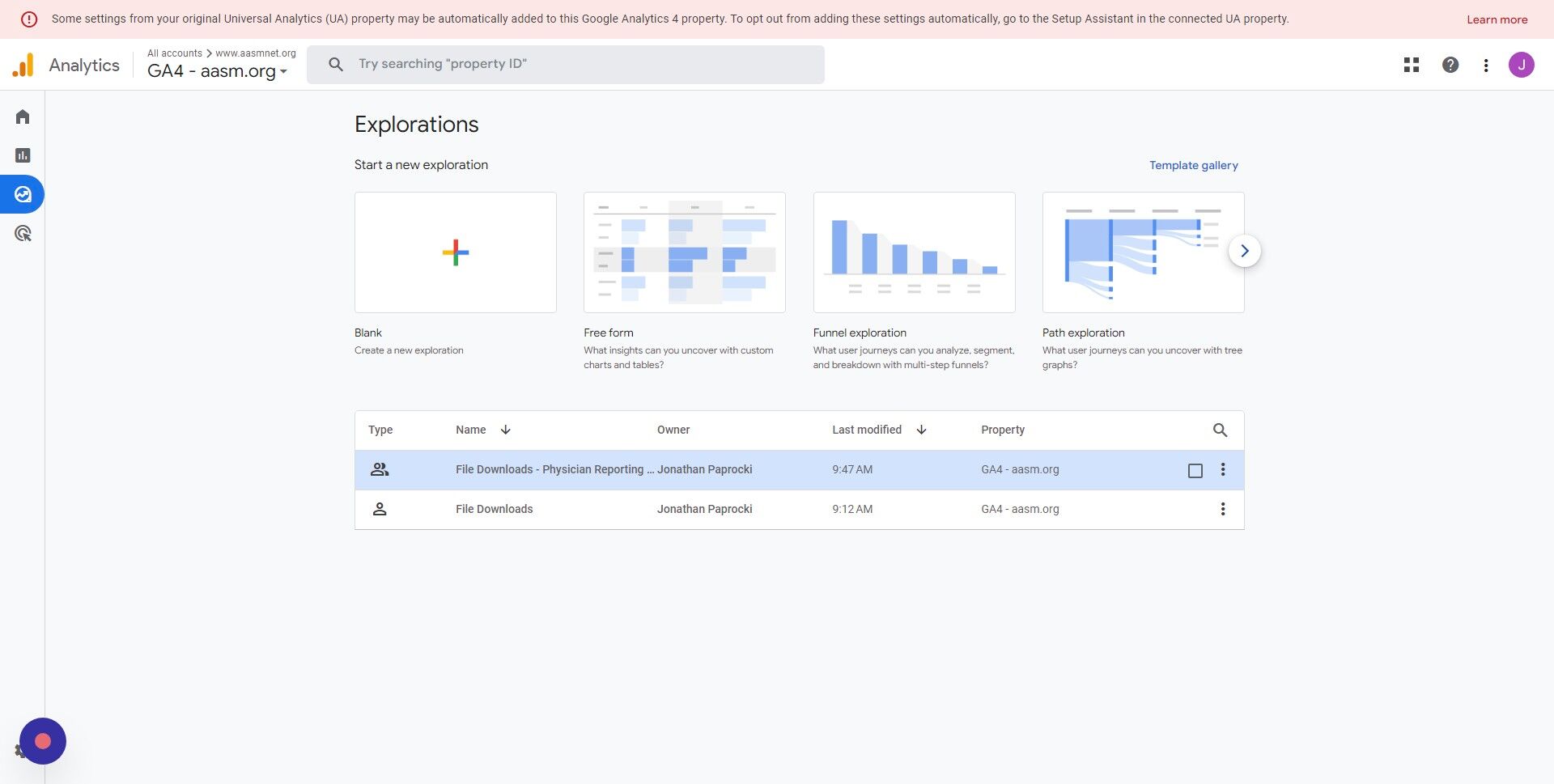This screenshot has width=1554, height=784.
Task: Open the GA4 - aasm.org property dropdown
Action: [x=217, y=71]
